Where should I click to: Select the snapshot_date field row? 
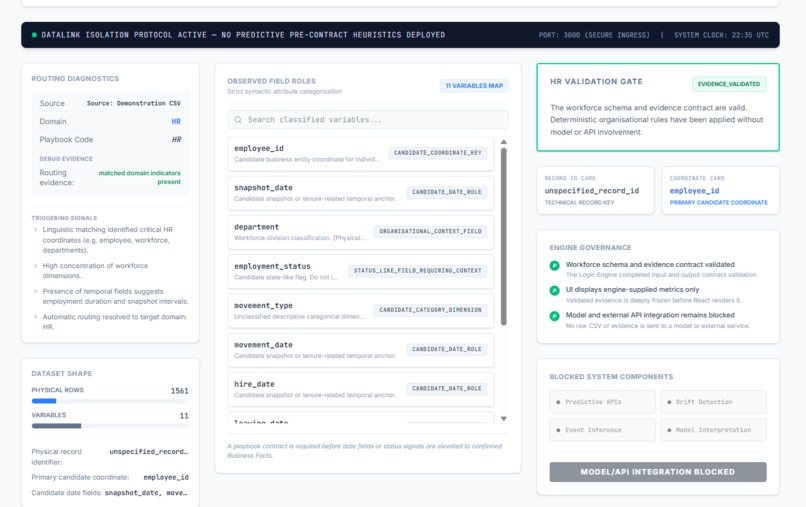click(x=360, y=193)
